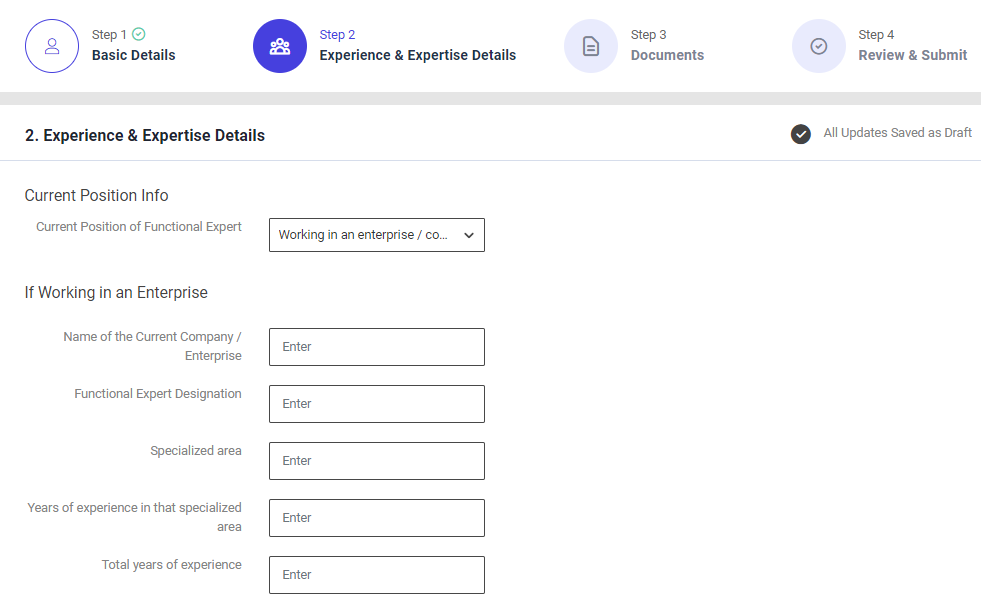Select the Step 2 group icon
This screenshot has width=981, height=599.
click(280, 46)
